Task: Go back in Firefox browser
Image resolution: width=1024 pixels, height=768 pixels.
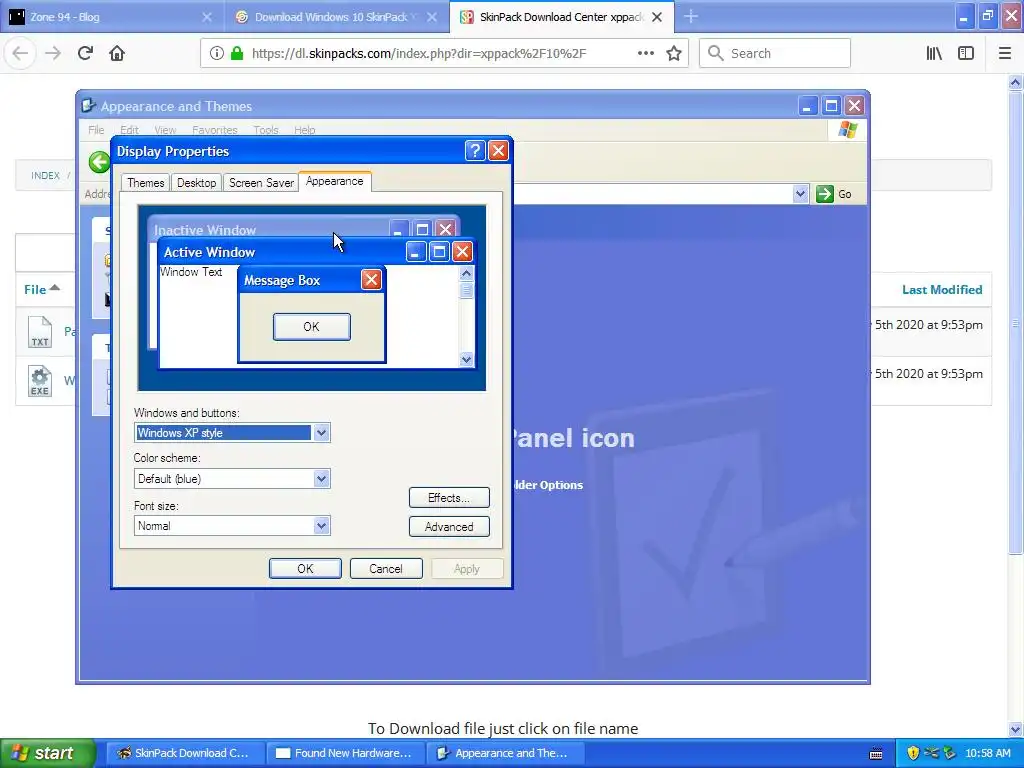Action: pyautogui.click(x=20, y=53)
